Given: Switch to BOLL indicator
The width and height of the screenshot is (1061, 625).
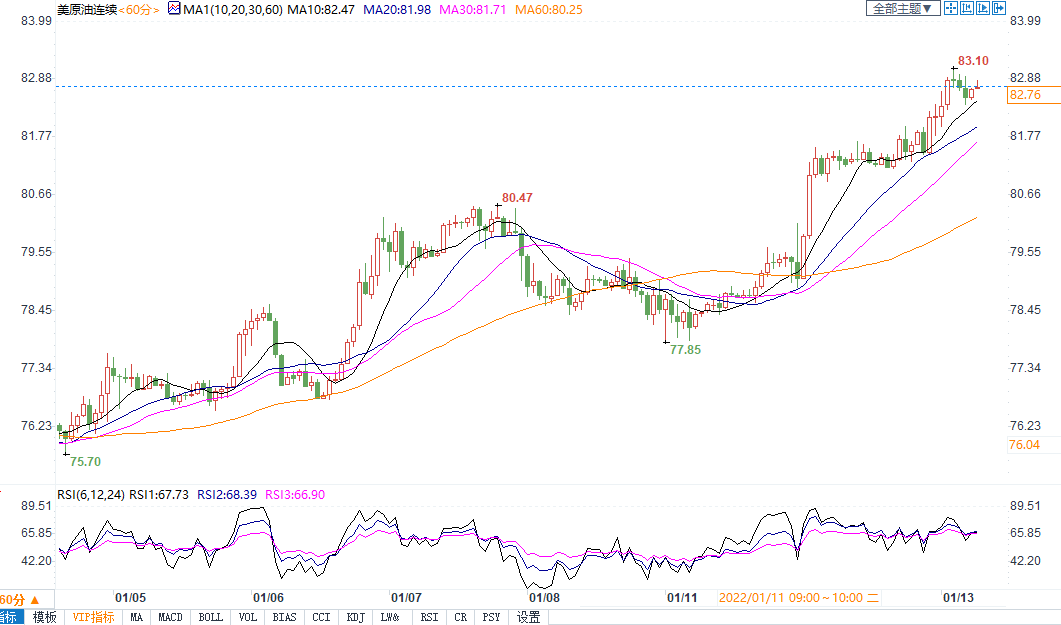Looking at the screenshot, I should [210, 617].
